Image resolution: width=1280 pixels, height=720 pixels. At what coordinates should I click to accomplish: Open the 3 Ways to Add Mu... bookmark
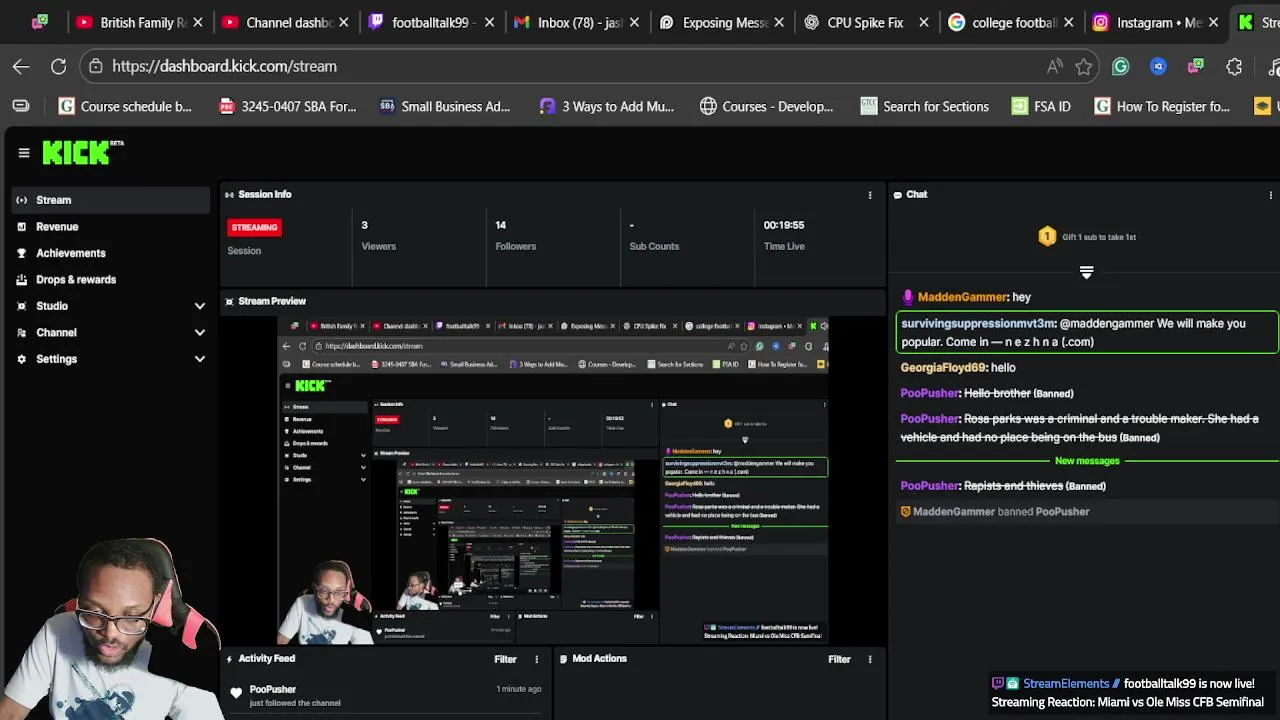coord(607,106)
